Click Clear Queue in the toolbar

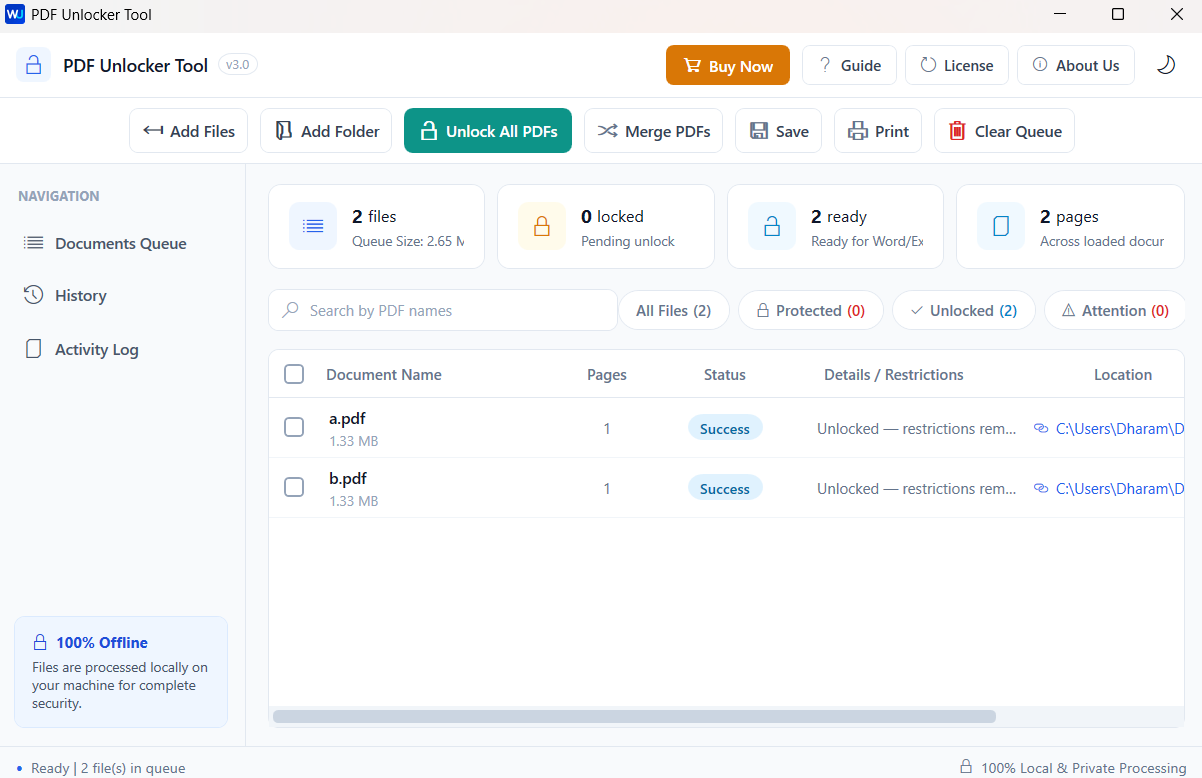(1004, 131)
